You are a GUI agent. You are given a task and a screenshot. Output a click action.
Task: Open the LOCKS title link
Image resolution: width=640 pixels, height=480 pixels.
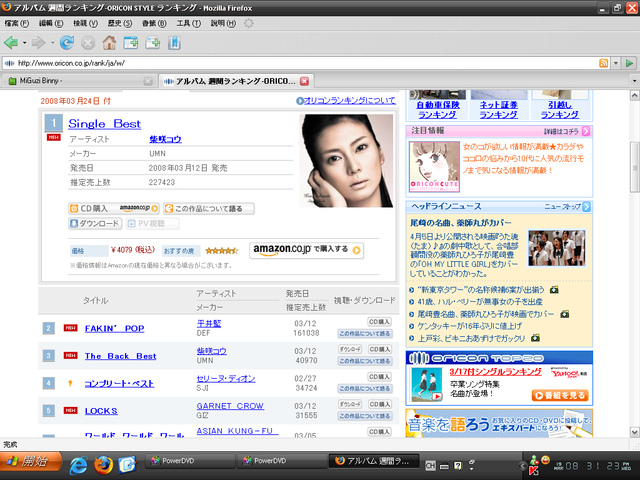pos(101,411)
